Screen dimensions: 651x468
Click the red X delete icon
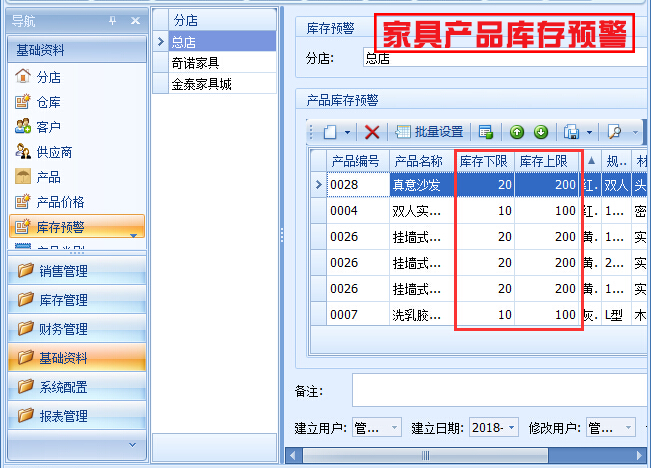(372, 132)
